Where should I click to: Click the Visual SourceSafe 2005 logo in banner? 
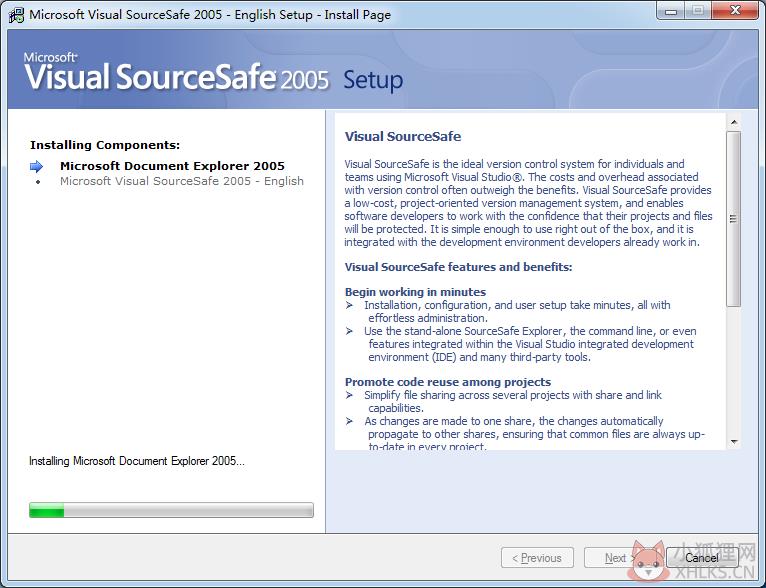[x=176, y=72]
